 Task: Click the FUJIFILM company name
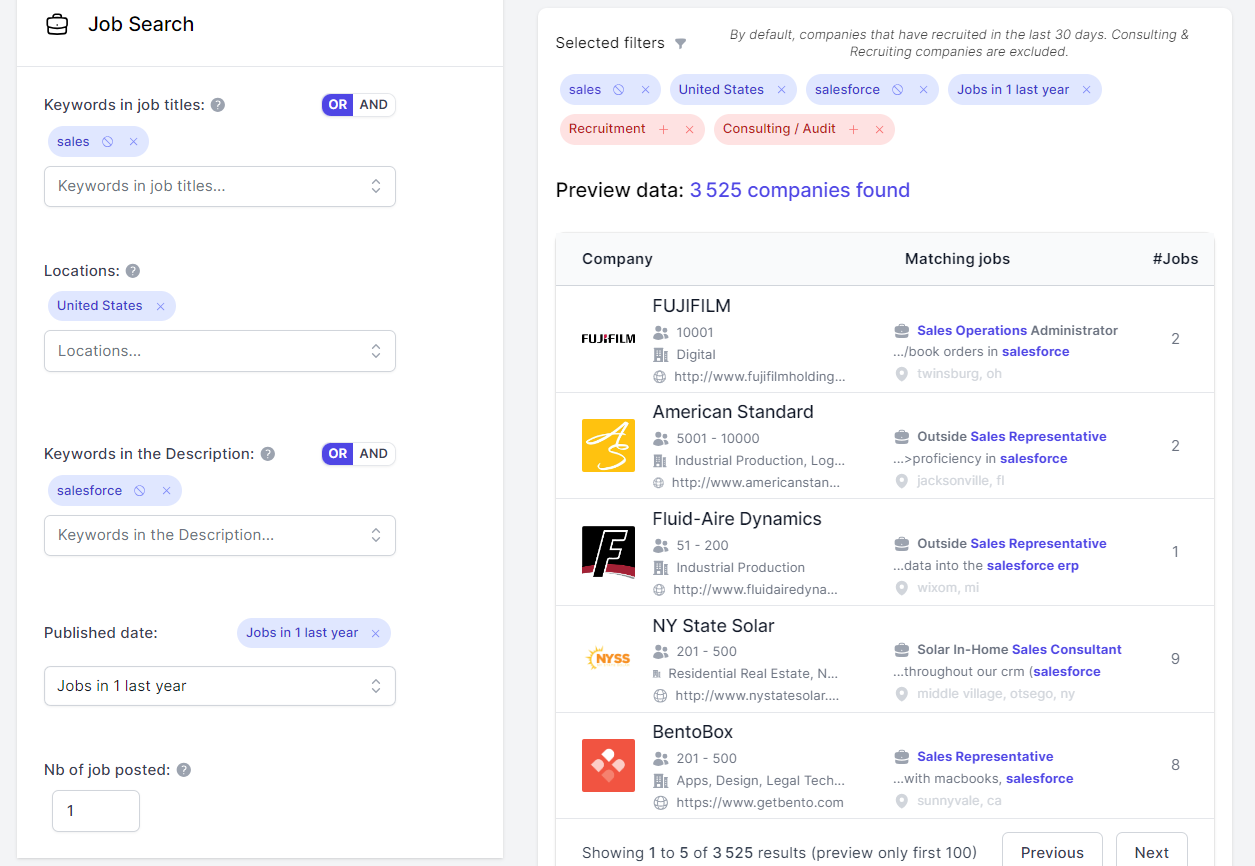692,306
